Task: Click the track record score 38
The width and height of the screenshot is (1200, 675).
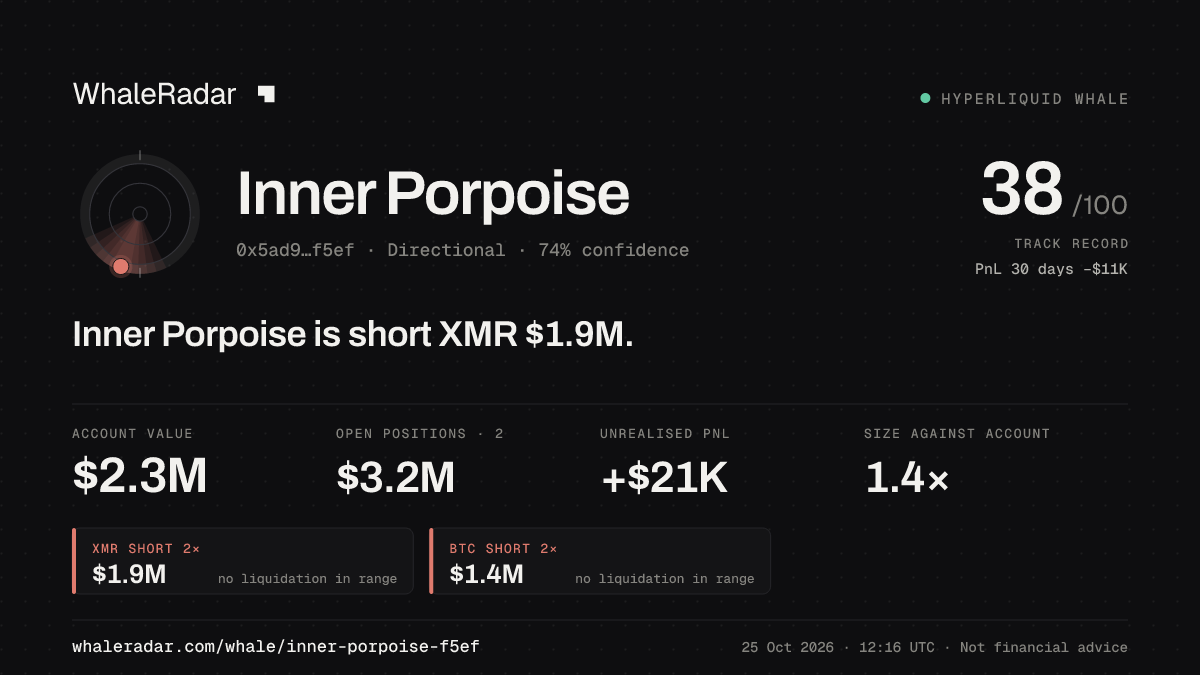Action: pyautogui.click(x=1022, y=190)
